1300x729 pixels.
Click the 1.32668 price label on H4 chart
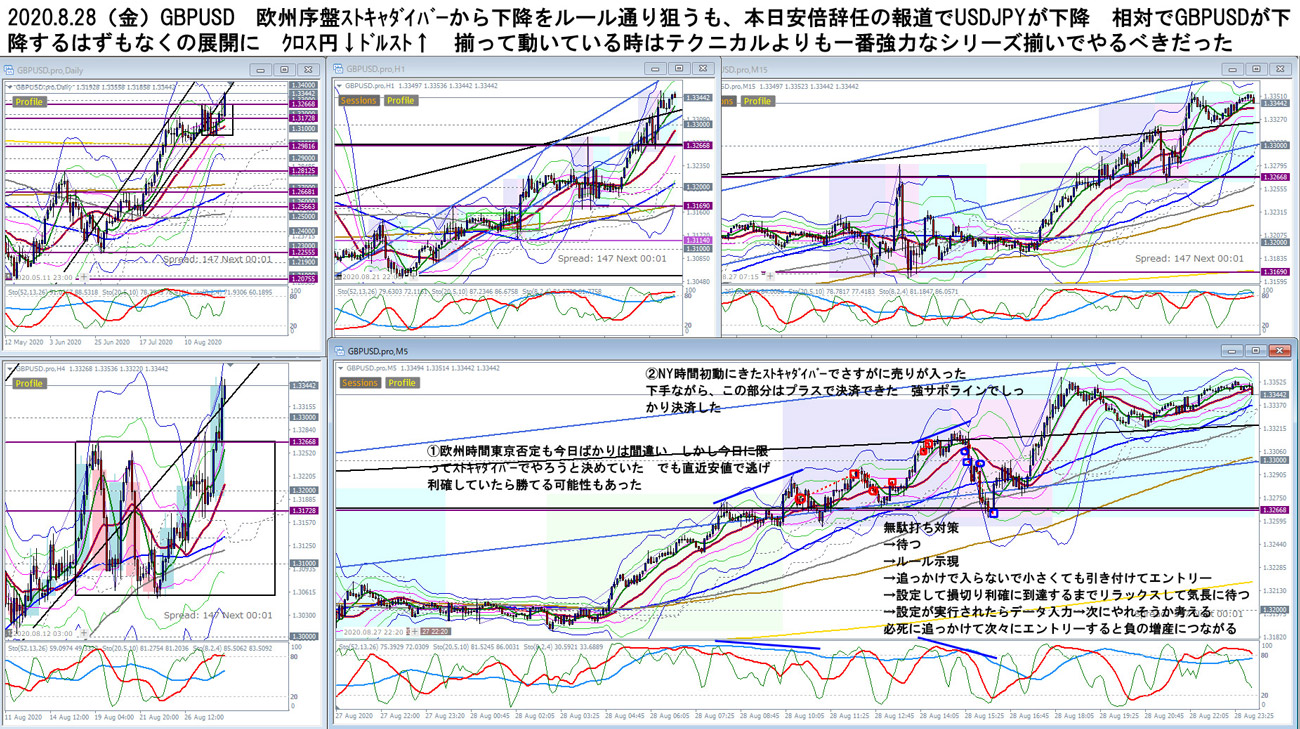coord(304,441)
